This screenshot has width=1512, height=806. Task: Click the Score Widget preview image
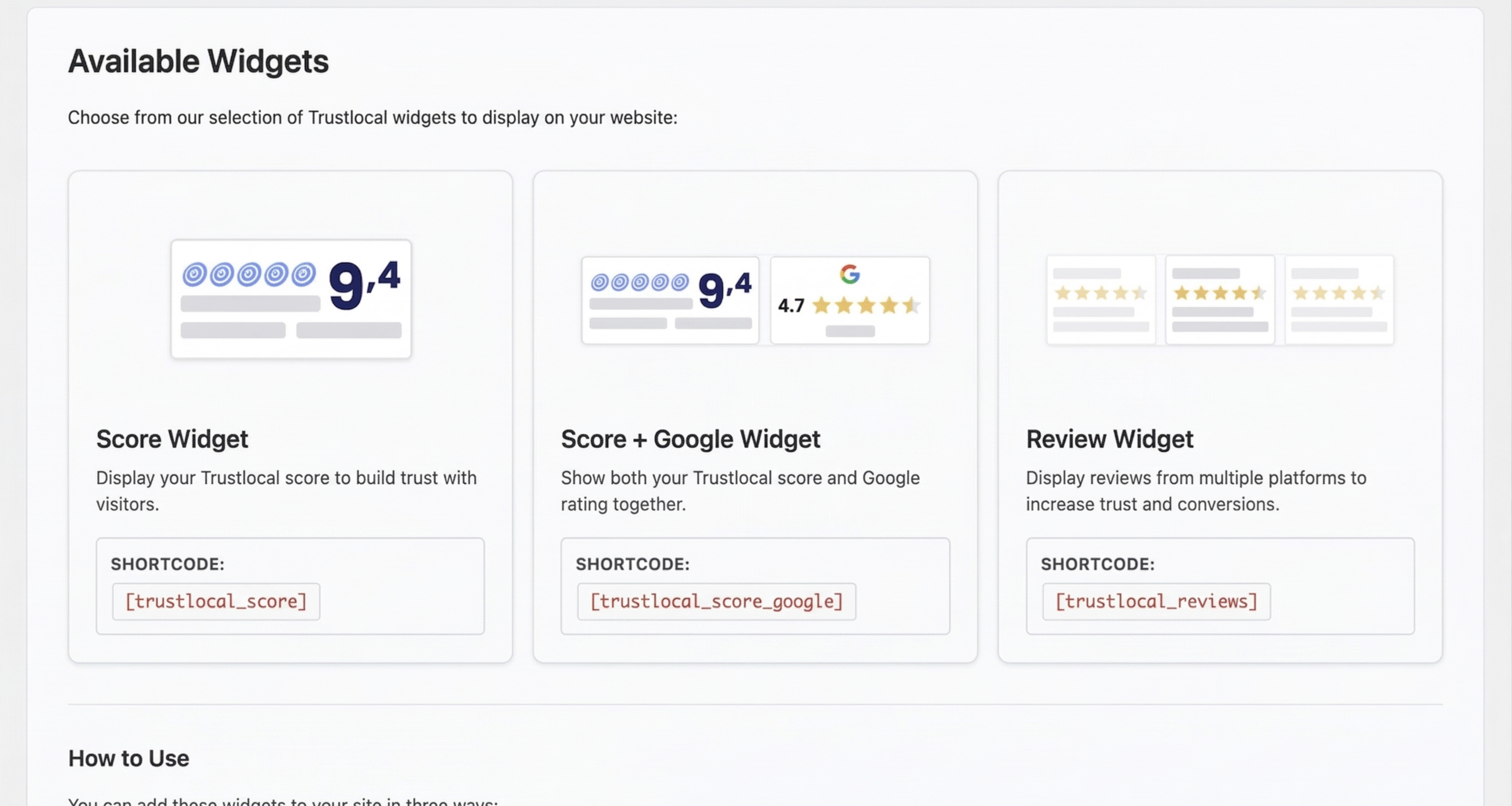tap(291, 299)
